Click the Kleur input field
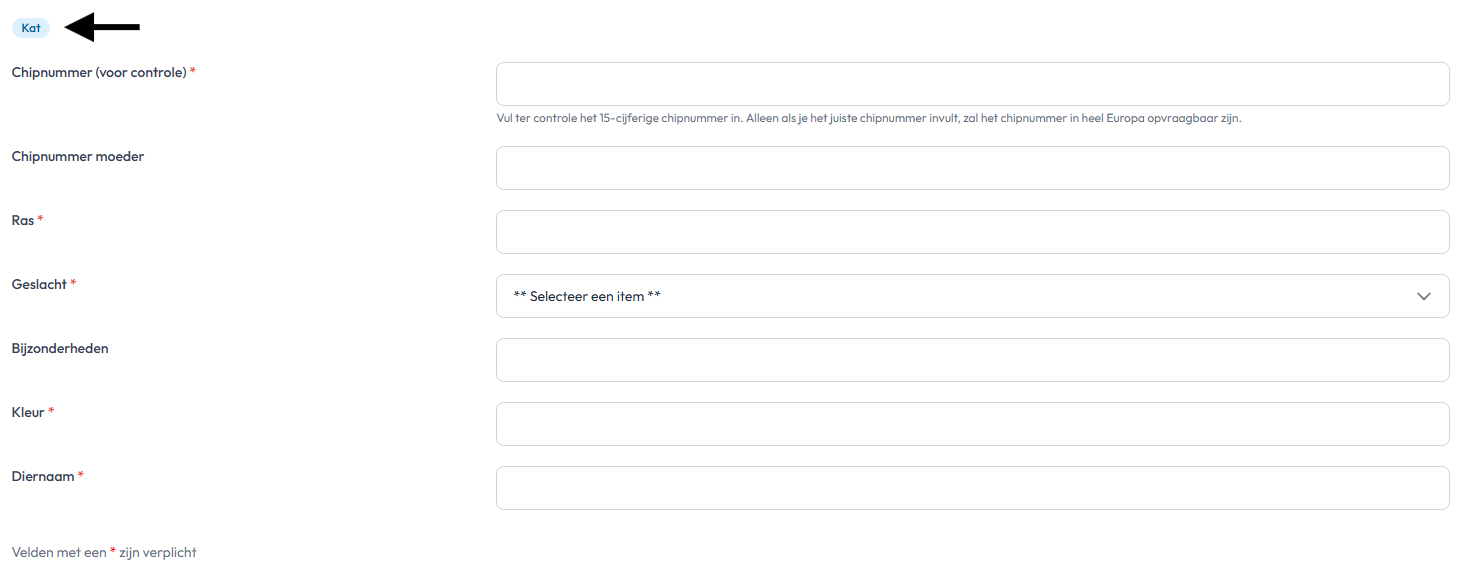The height and width of the screenshot is (571, 1468). [x=972, y=424]
